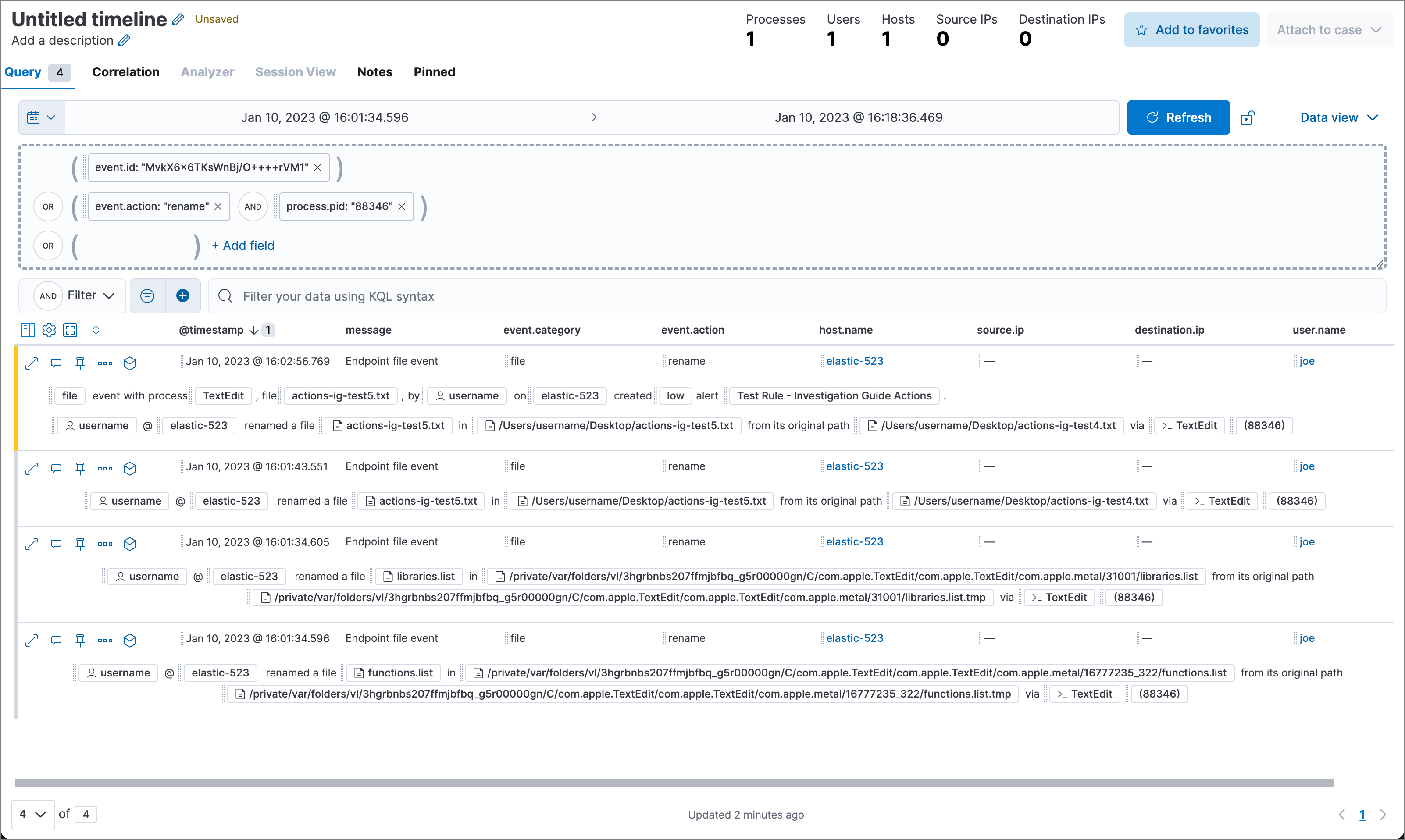
Task: Expand details of the first rename event
Action: tap(32, 363)
